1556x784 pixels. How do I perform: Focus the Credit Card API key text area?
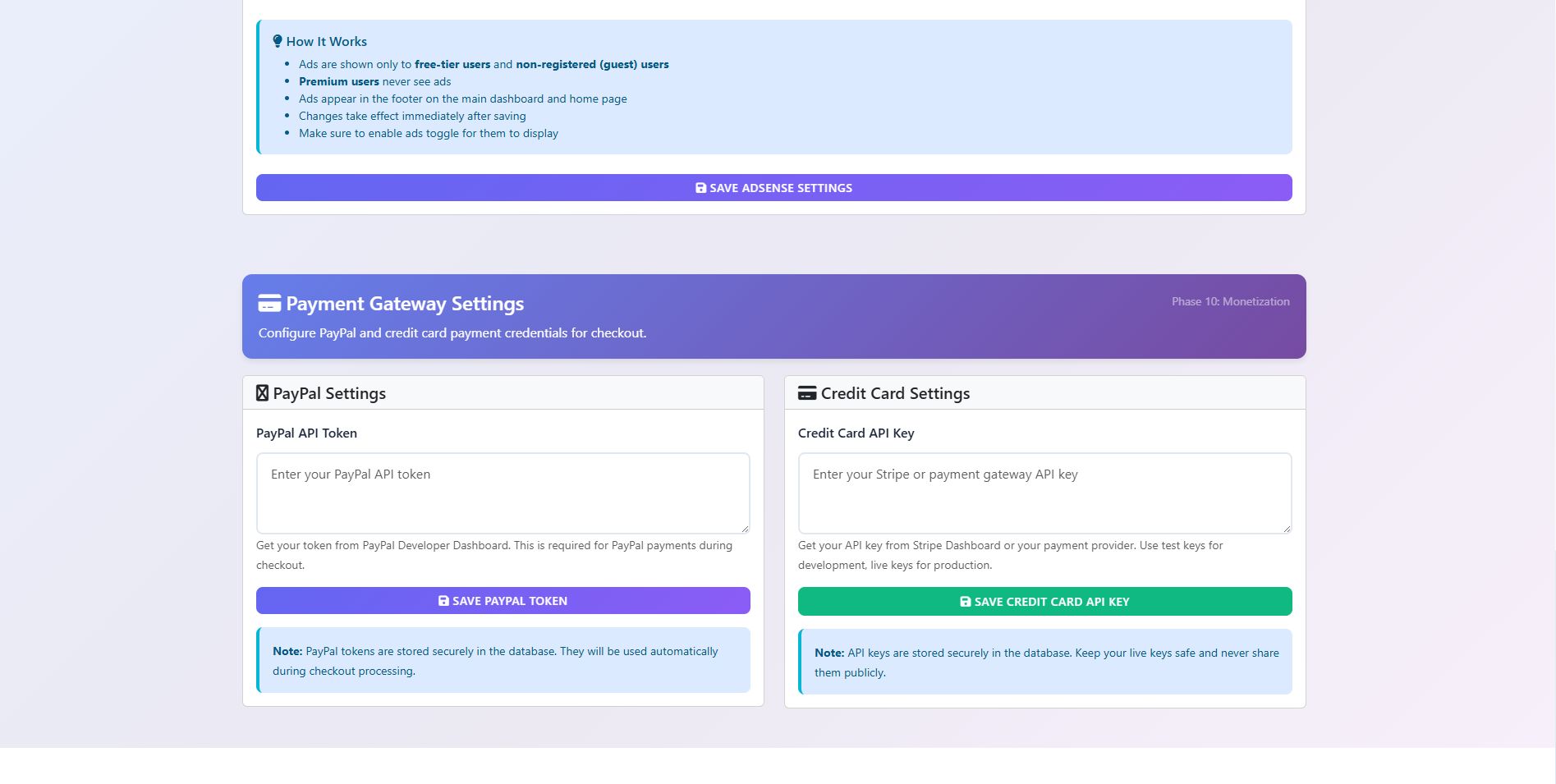pos(1044,493)
